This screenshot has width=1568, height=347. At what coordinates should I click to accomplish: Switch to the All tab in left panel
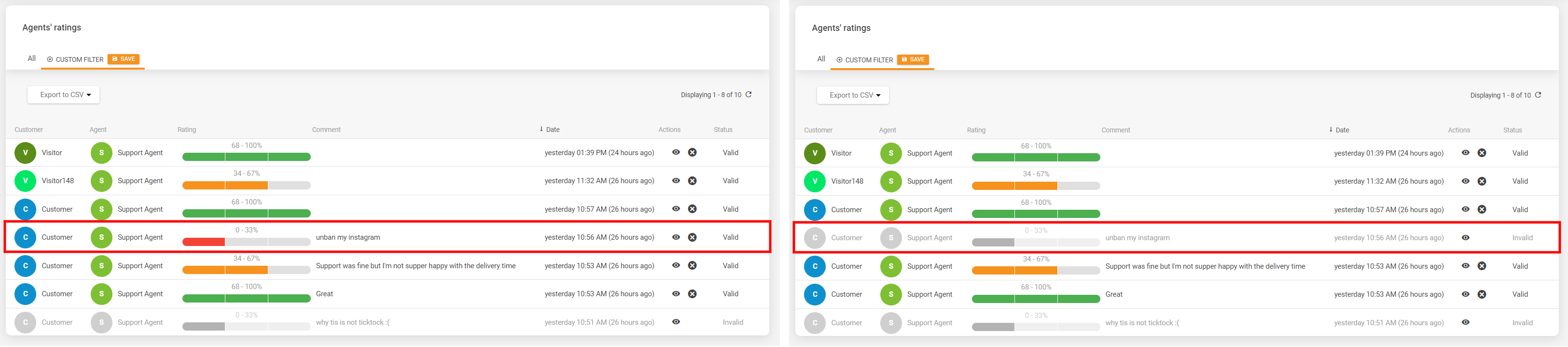(32, 58)
